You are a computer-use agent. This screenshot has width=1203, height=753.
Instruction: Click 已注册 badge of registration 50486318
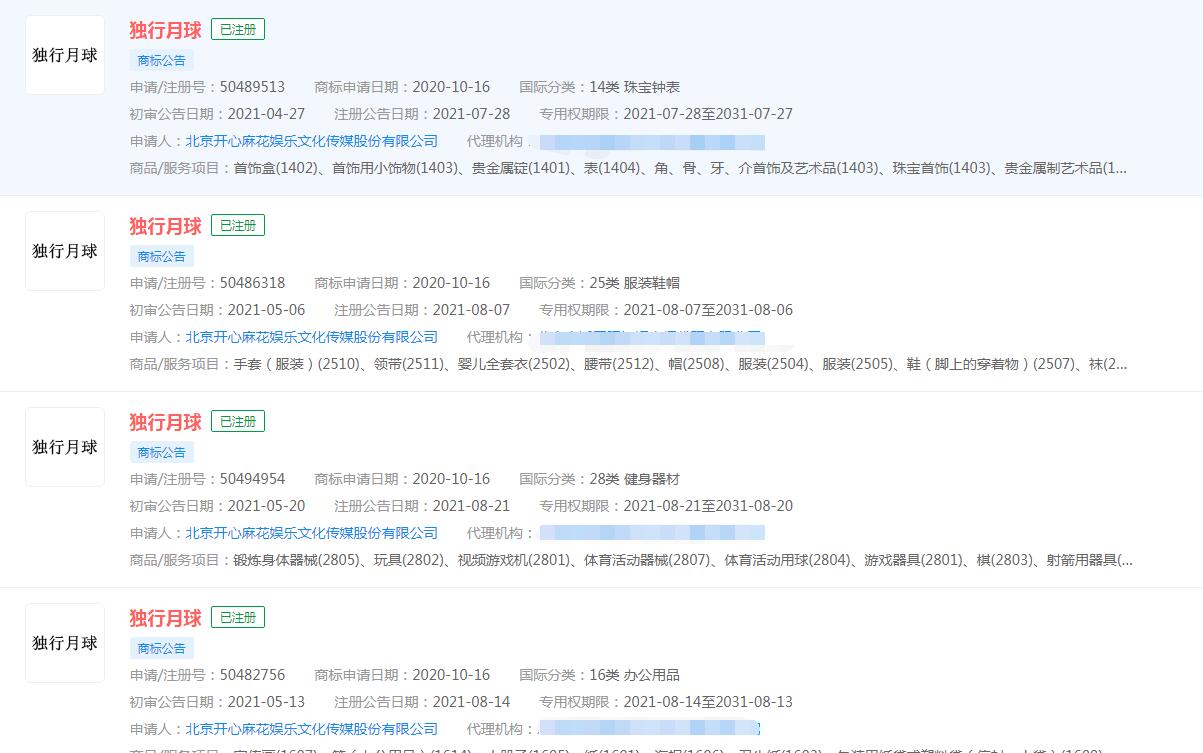coord(238,226)
